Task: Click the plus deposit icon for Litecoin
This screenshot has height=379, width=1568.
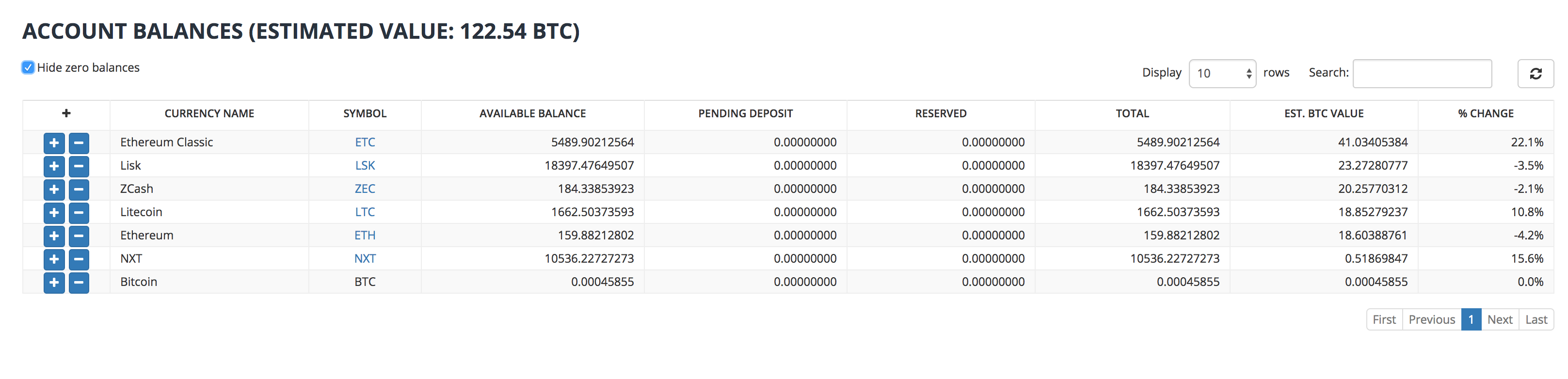Action: 54,212
